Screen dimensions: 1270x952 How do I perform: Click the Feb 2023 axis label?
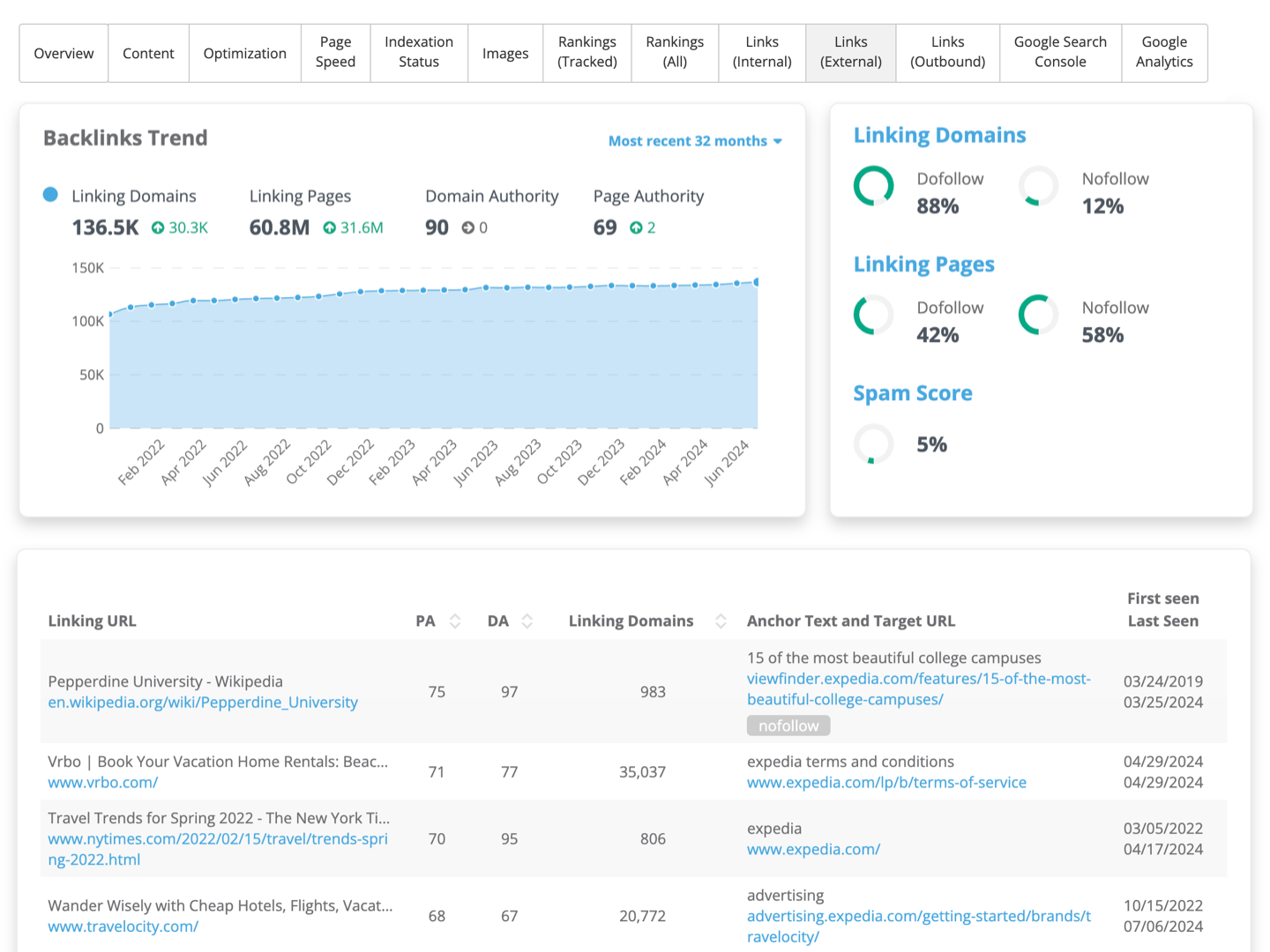[392, 462]
